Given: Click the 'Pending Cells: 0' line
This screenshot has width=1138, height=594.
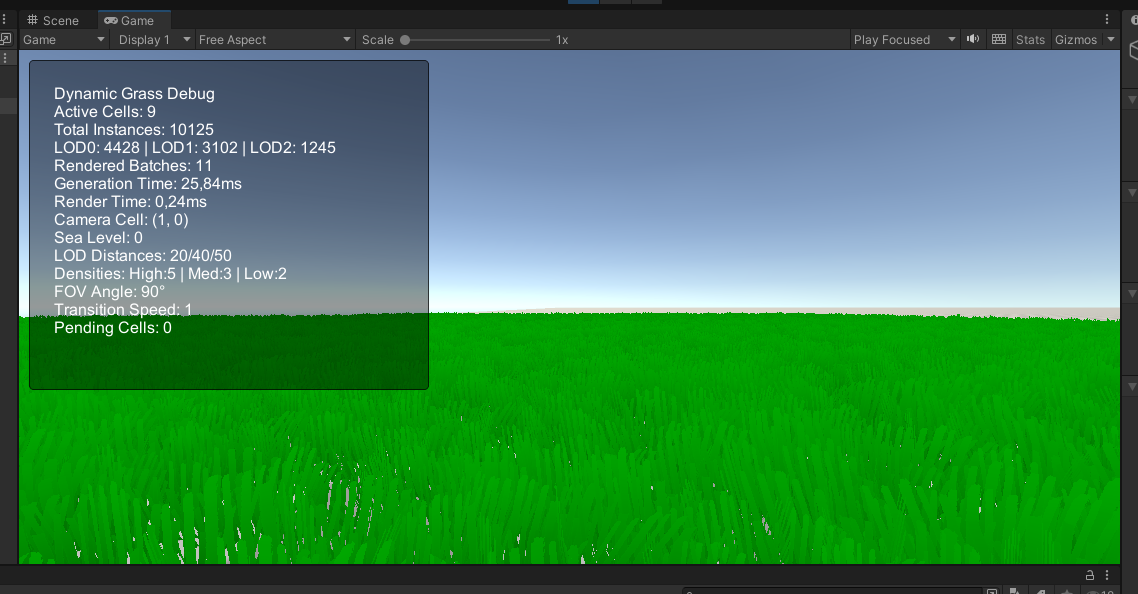Looking at the screenshot, I should [112, 327].
